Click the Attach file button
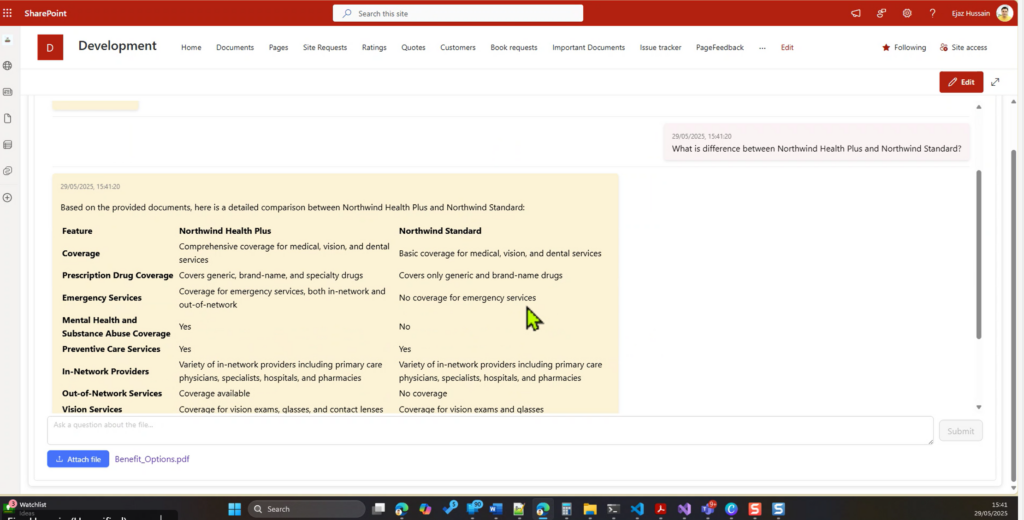This screenshot has height=520, width=1024. coord(78,459)
